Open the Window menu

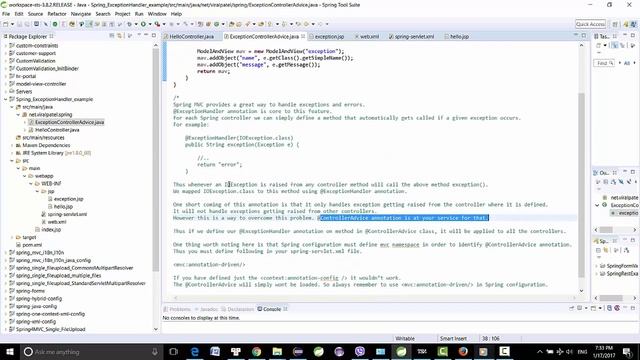(157, 13)
